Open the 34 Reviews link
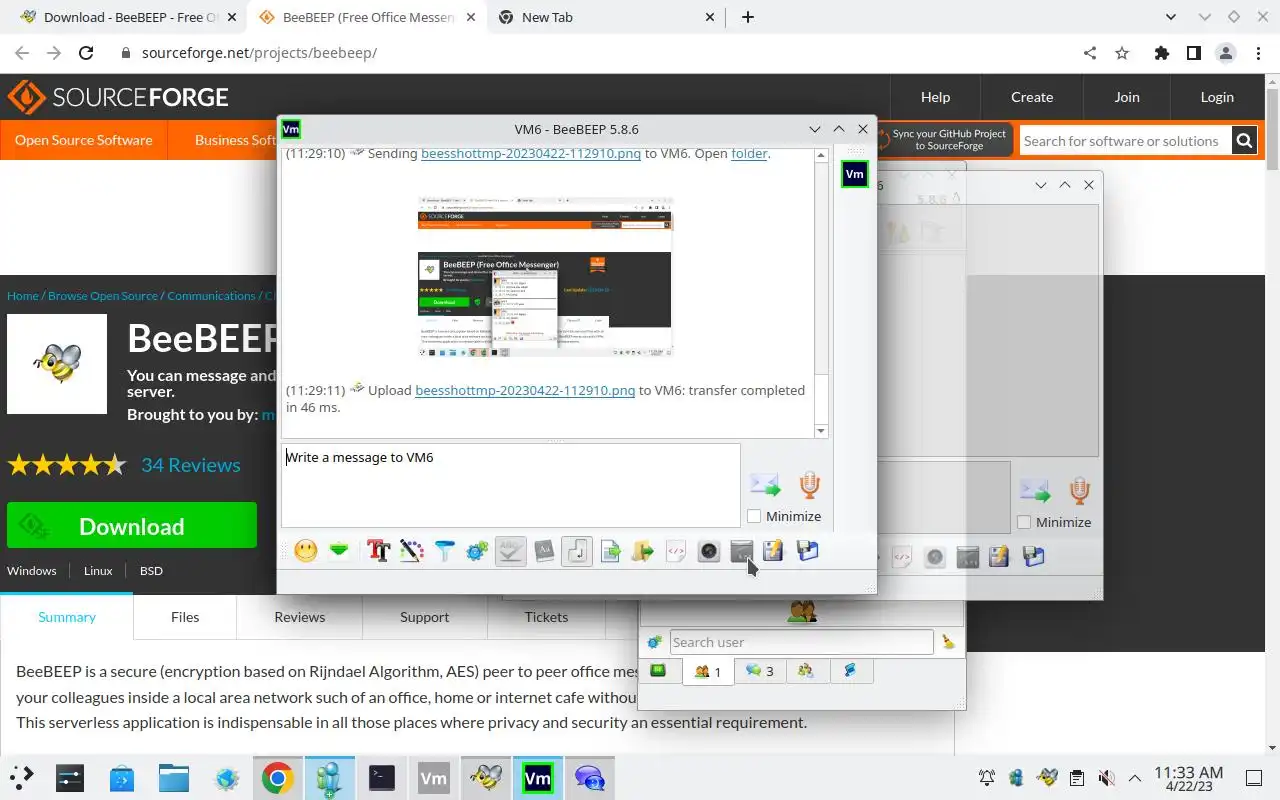 tap(191, 465)
